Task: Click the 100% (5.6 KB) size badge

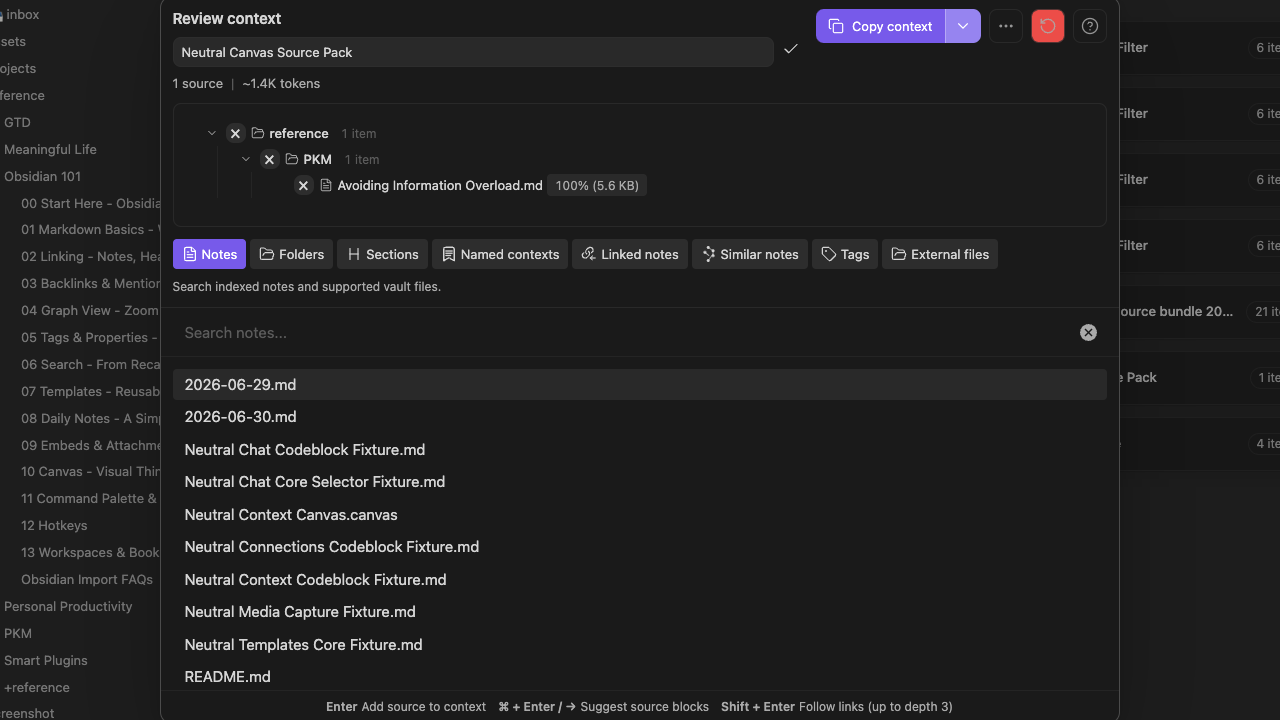Action: [x=597, y=185]
